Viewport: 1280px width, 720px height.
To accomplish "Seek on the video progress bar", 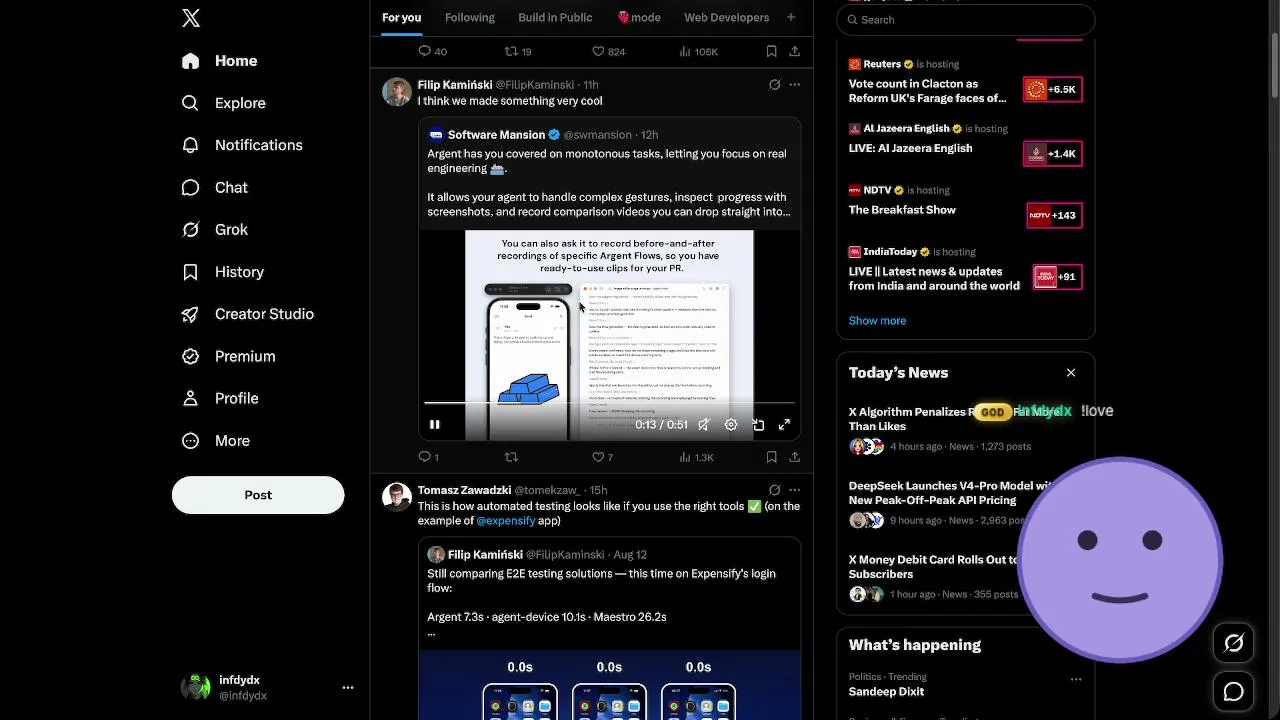I will pos(609,403).
